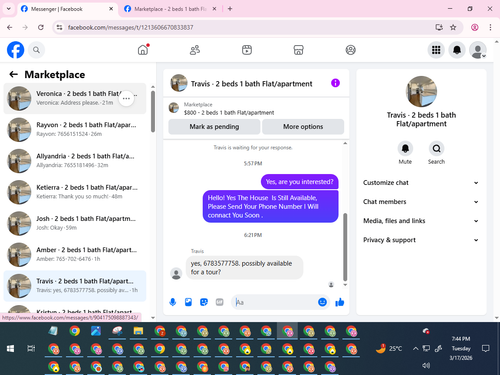The height and width of the screenshot is (375, 500).
Task: Click More options button
Action: coord(303,127)
